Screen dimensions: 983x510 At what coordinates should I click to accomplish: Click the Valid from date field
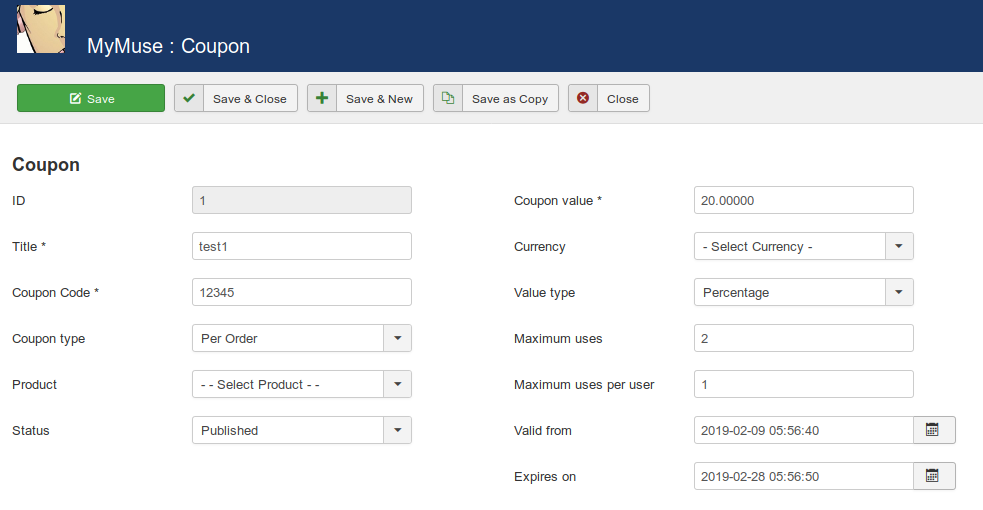pyautogui.click(x=804, y=430)
